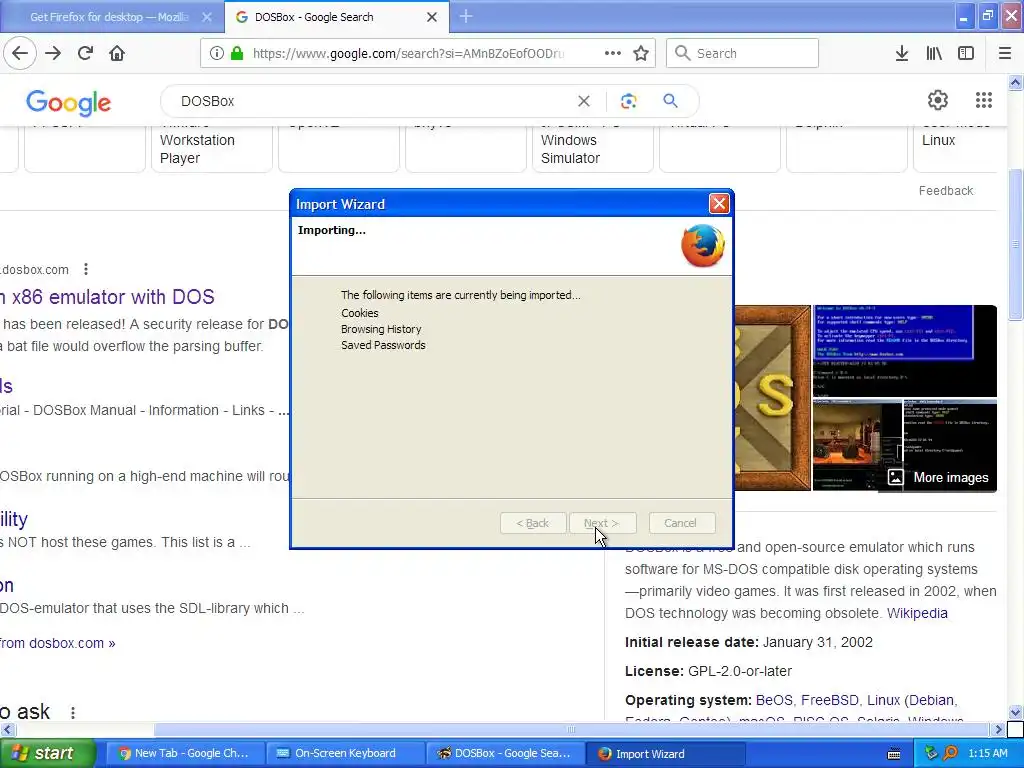Screen dimensions: 1024x768
Task: Focus the Firefox toolbar Search field
Action: (x=743, y=53)
